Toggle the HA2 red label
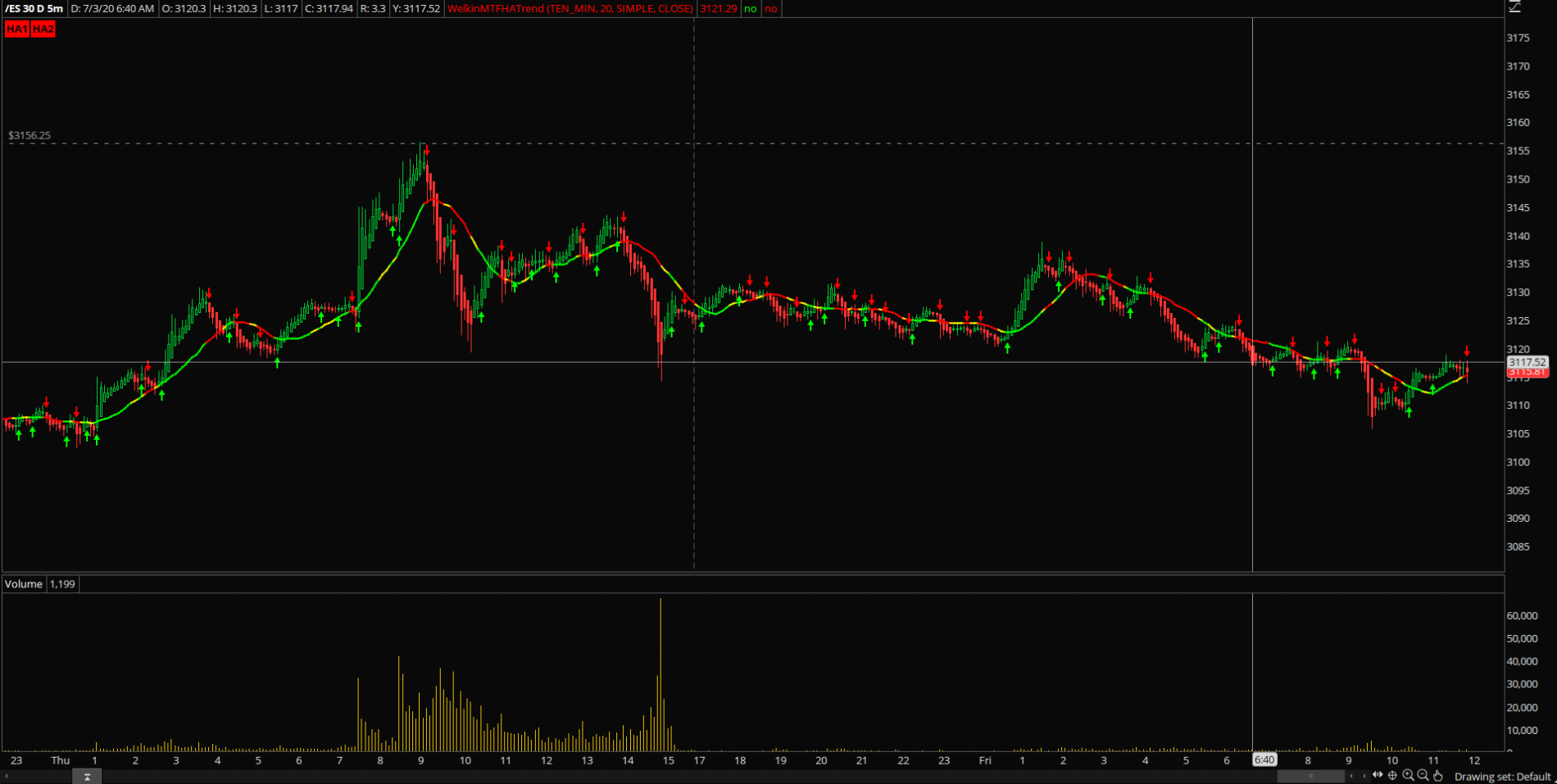The width and height of the screenshot is (1557, 784). [x=43, y=29]
